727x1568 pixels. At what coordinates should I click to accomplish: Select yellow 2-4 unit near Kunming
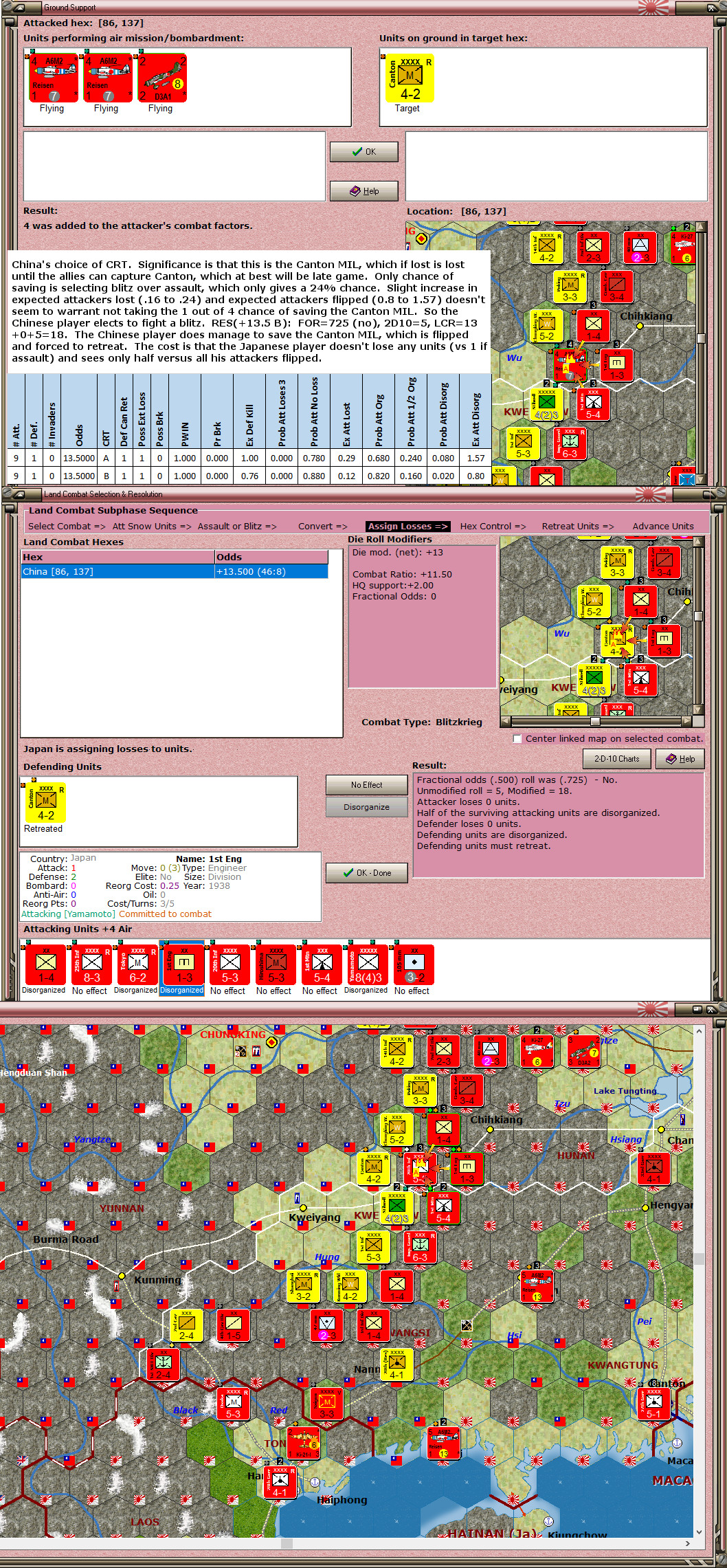(x=186, y=1326)
